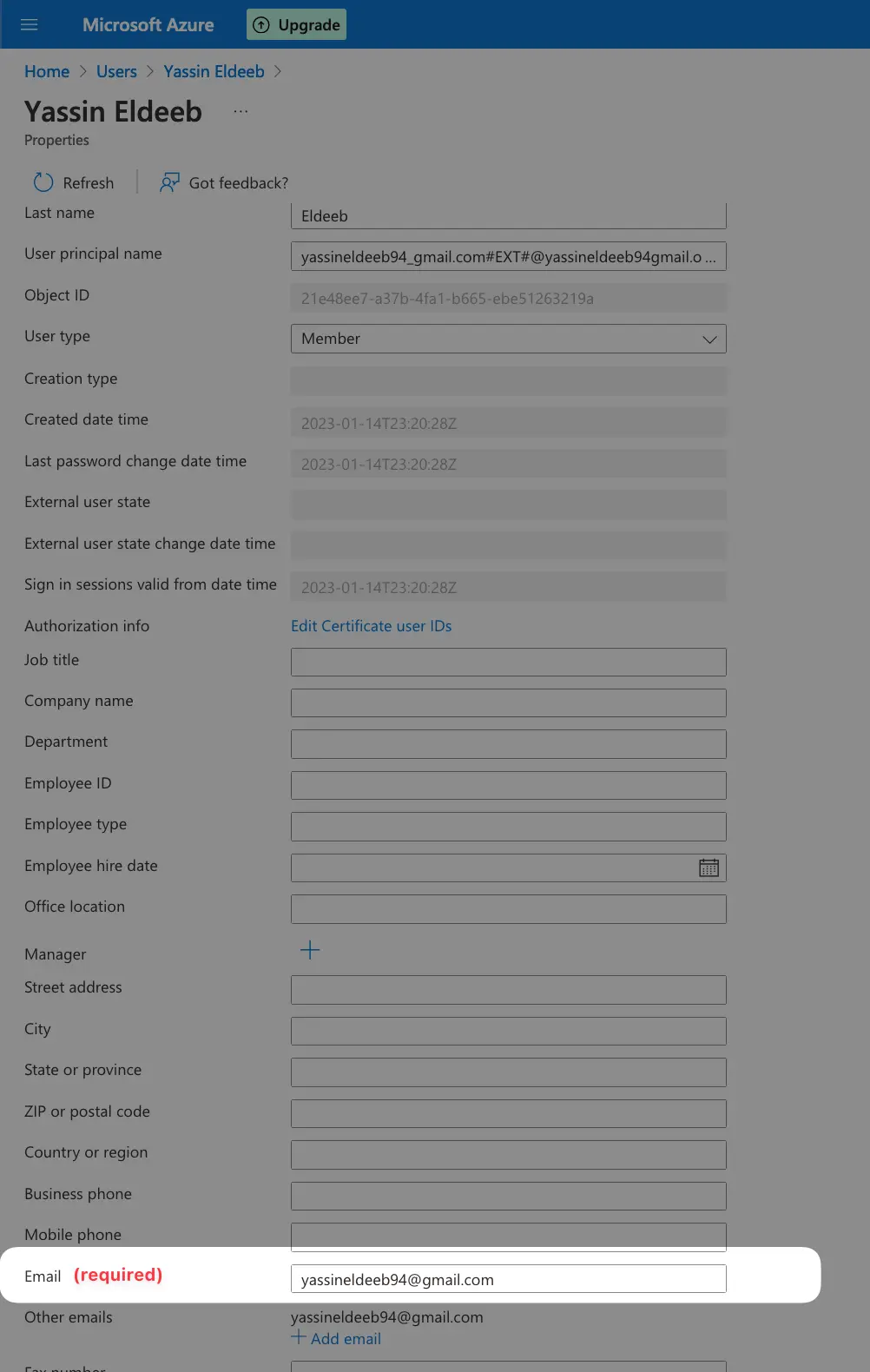The image size is (870, 1372).
Task: Navigate to Home via the breadcrumb
Action: [47, 71]
